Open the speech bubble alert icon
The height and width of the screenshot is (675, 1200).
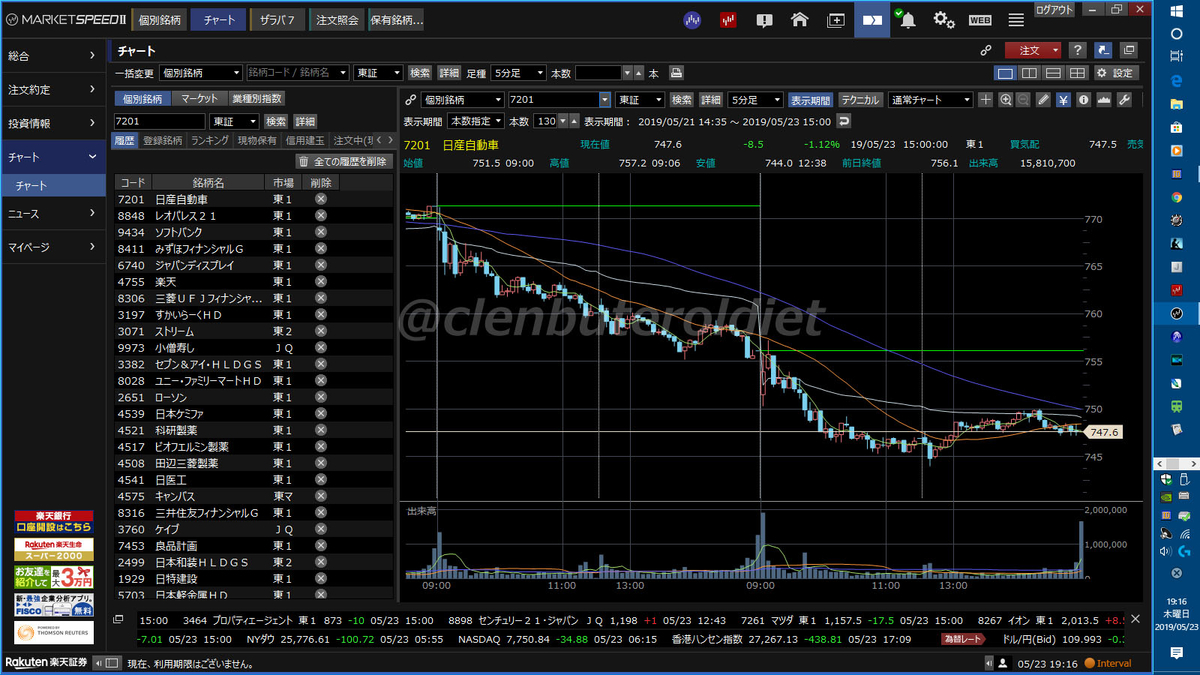(764, 19)
